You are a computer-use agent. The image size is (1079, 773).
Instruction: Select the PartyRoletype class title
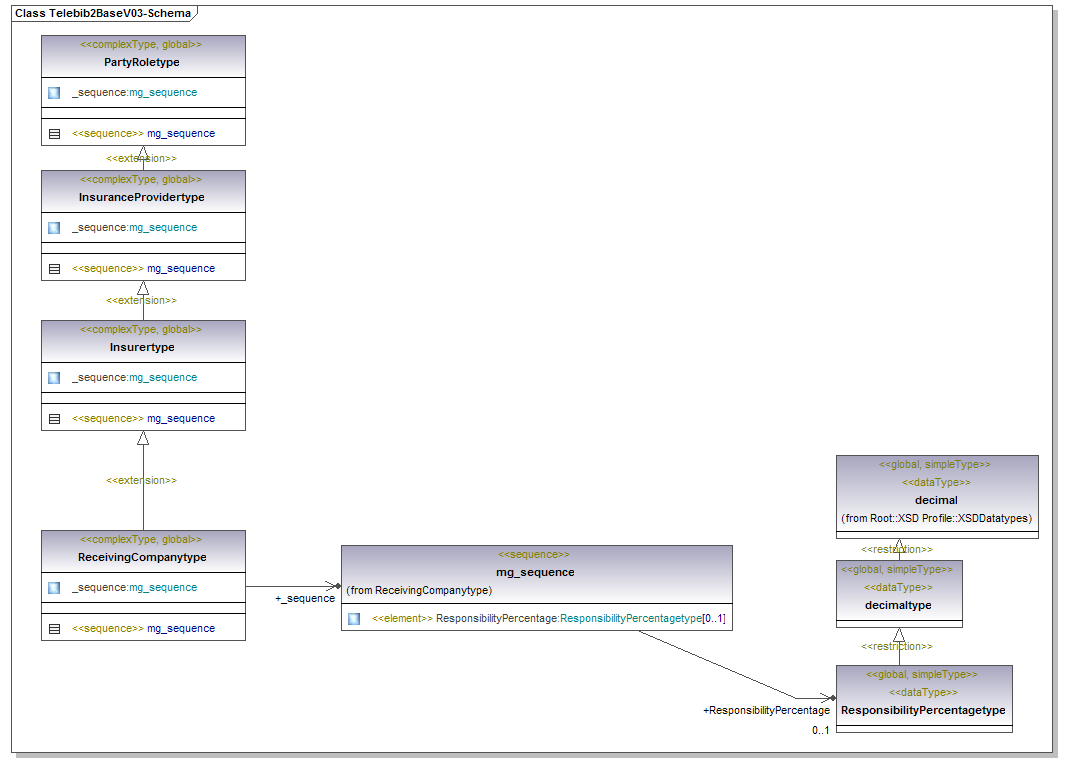(x=142, y=62)
